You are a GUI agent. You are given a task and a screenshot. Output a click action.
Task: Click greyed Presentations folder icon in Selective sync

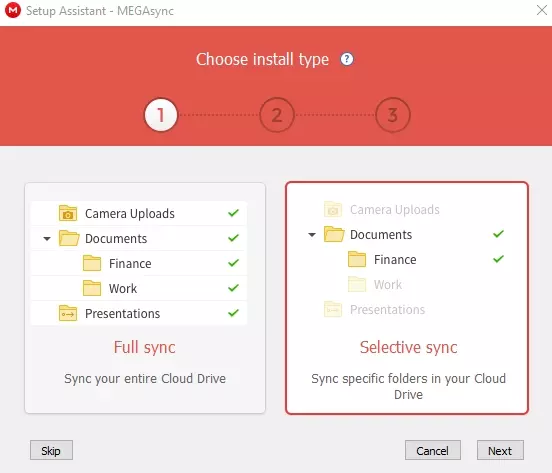click(x=333, y=309)
